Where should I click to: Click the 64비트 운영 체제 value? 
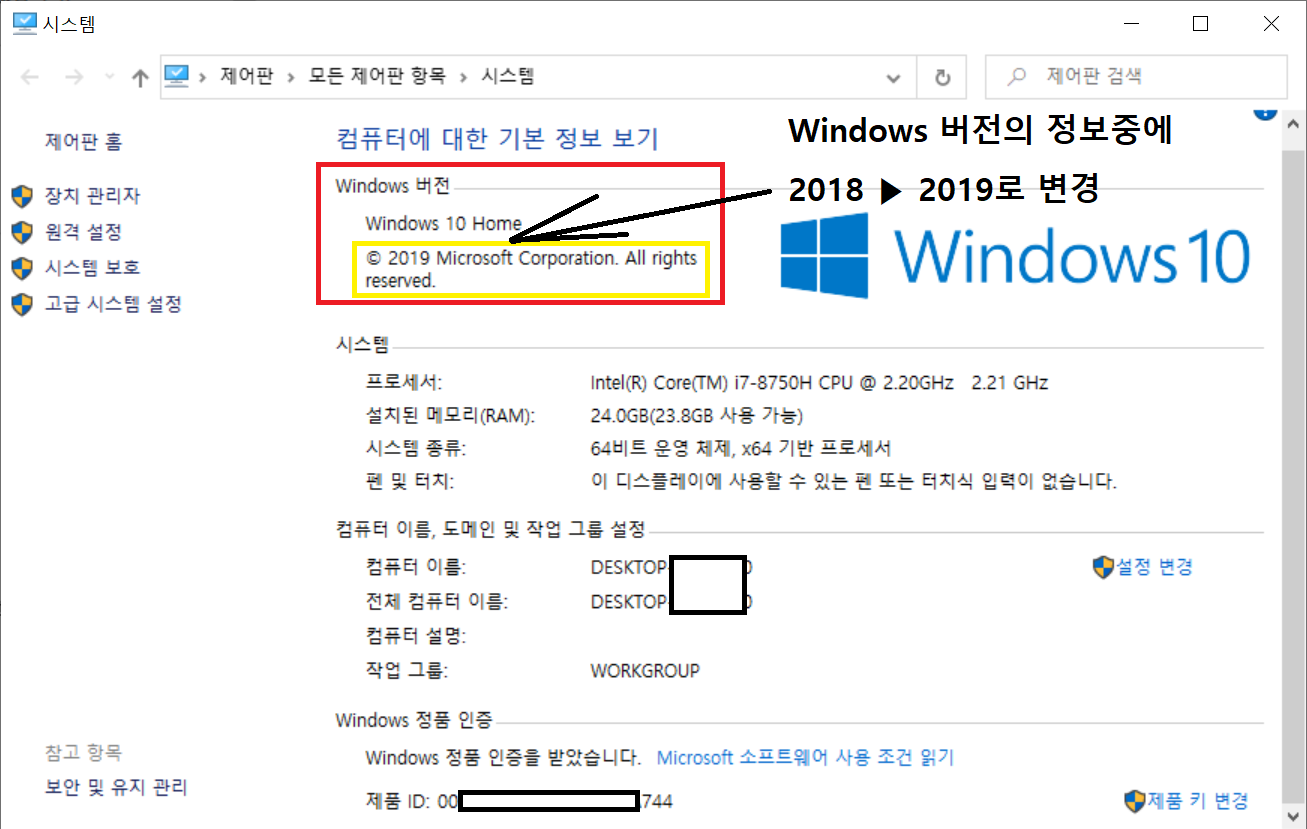(741, 448)
